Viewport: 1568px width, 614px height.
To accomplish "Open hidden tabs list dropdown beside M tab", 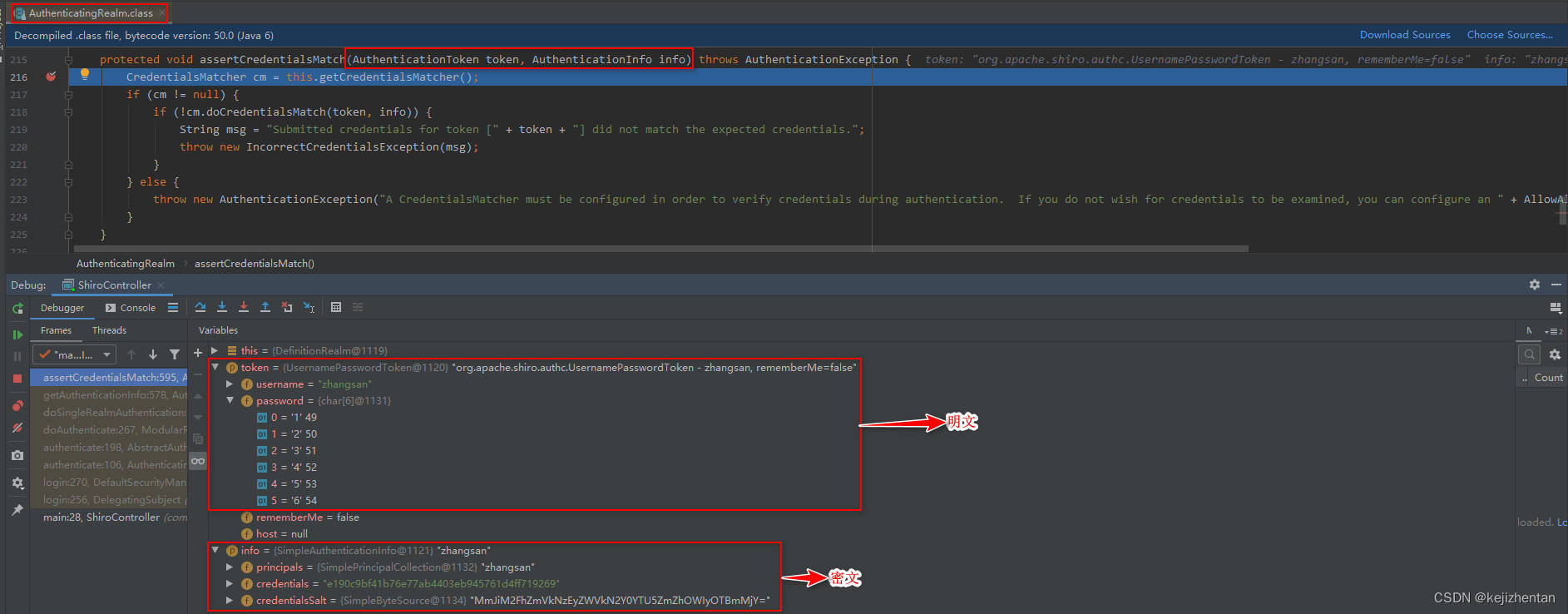I will (x=1554, y=331).
